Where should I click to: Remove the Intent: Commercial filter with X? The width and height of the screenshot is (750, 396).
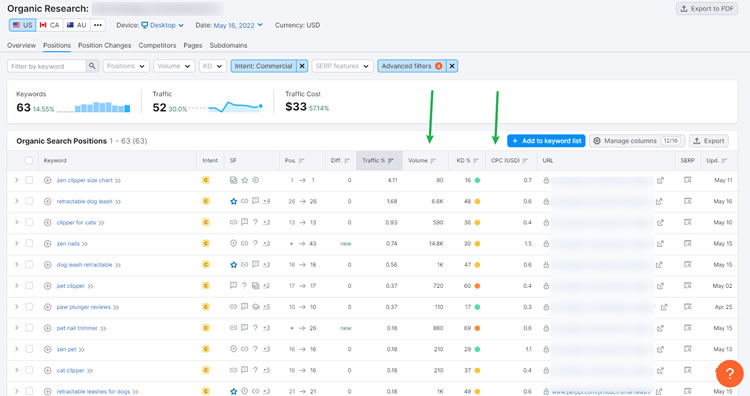coord(302,66)
